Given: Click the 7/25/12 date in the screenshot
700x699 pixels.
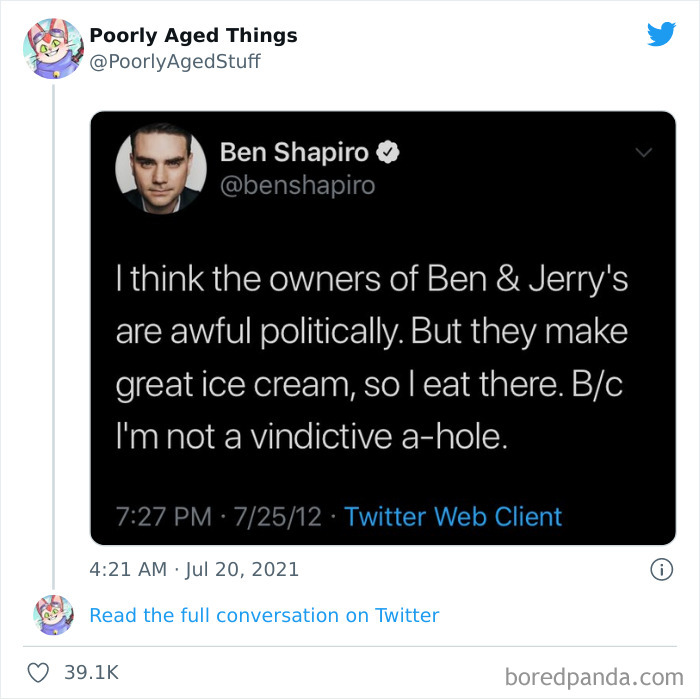Looking at the screenshot, I should (277, 516).
